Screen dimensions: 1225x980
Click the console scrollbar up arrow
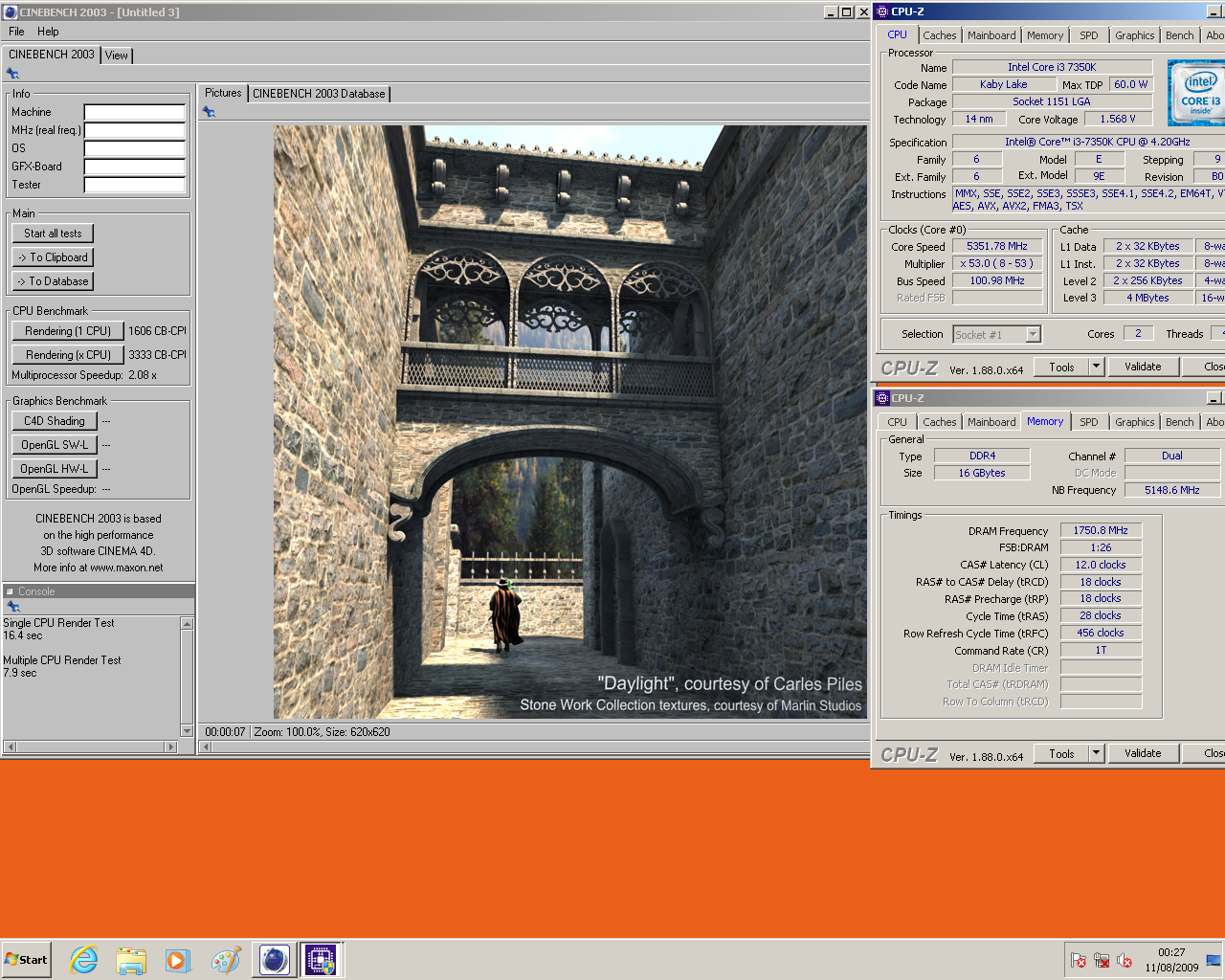[x=187, y=624]
